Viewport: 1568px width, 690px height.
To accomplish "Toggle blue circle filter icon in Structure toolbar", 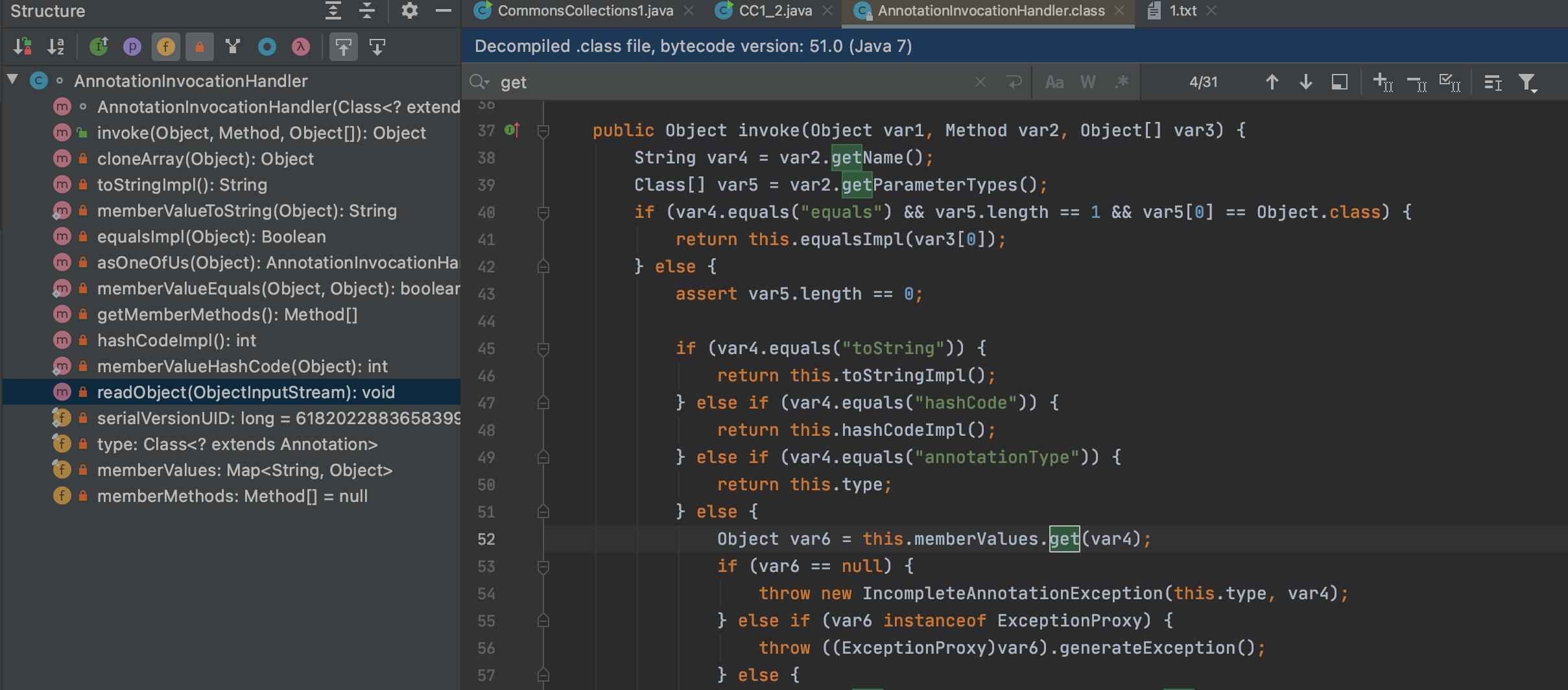I will [267, 47].
